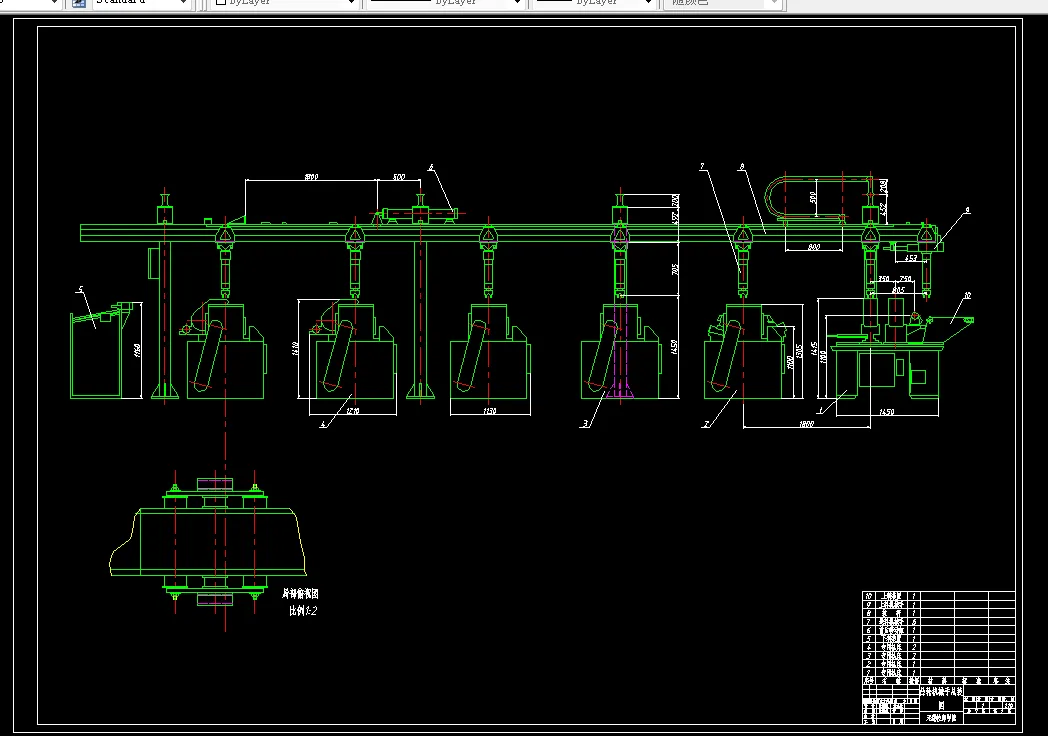Viewport: 1048px width, 736px height.
Task: Pick leader number 8 above the rail
Action: 742,166
